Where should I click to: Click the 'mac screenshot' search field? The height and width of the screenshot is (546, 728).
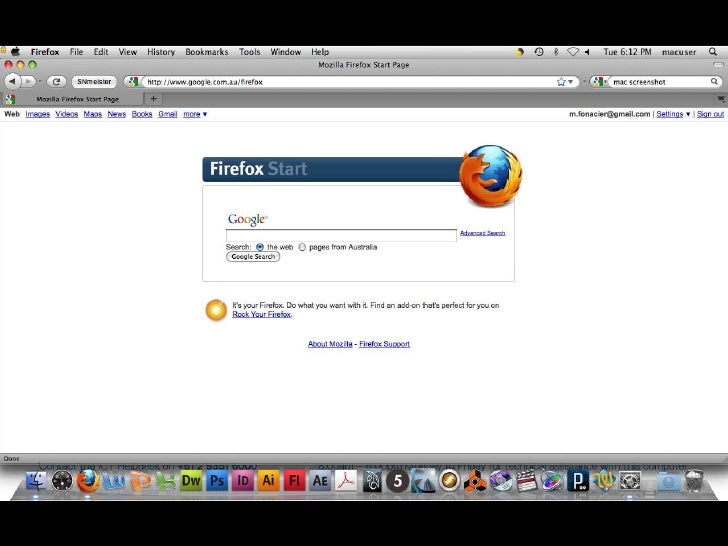pyautogui.click(x=659, y=82)
